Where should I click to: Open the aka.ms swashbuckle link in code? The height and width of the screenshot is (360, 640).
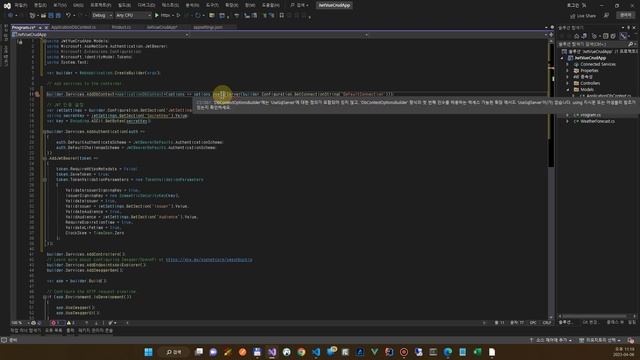[x=209, y=260]
